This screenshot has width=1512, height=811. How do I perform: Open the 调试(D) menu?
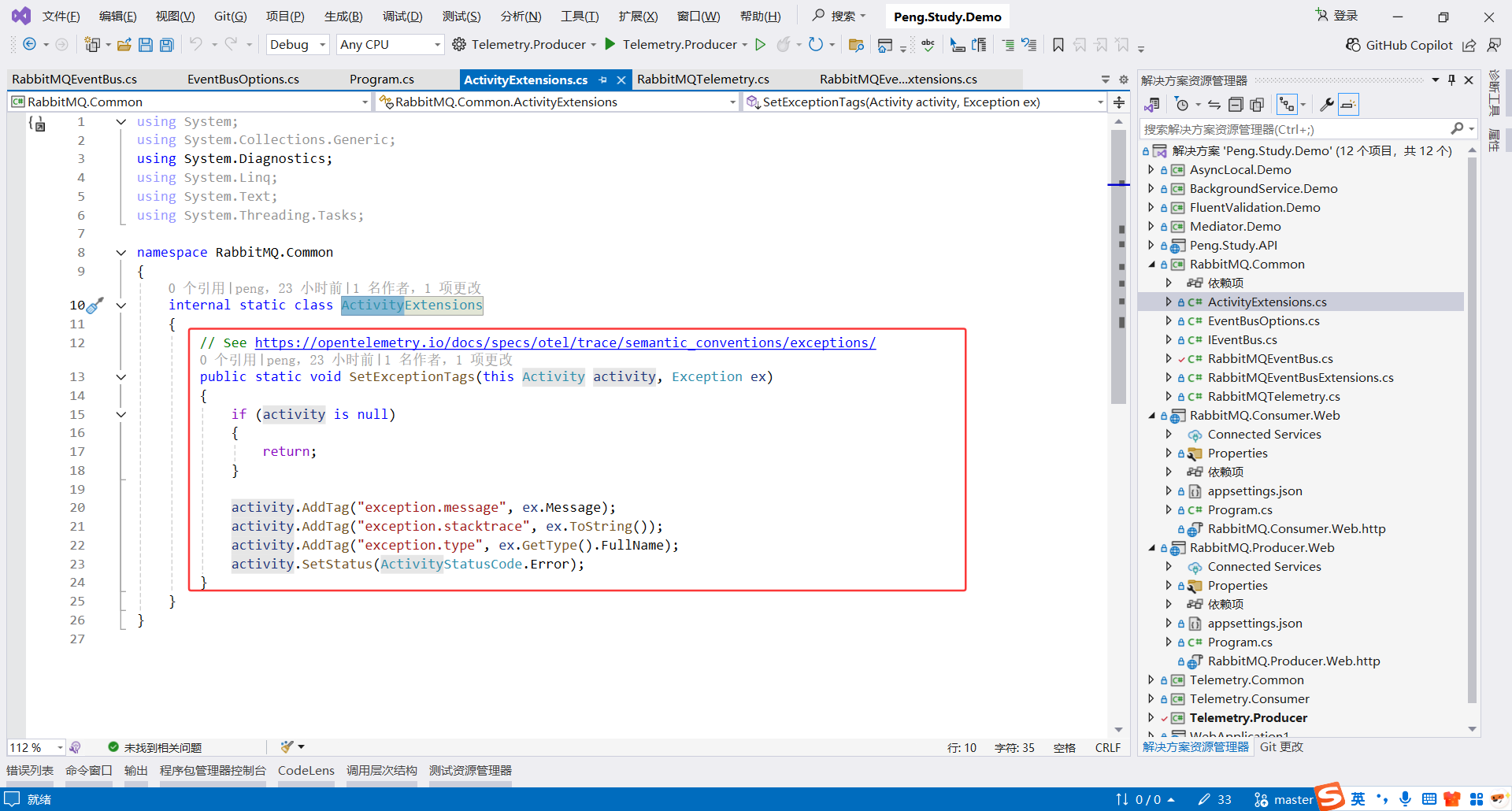pyautogui.click(x=402, y=17)
